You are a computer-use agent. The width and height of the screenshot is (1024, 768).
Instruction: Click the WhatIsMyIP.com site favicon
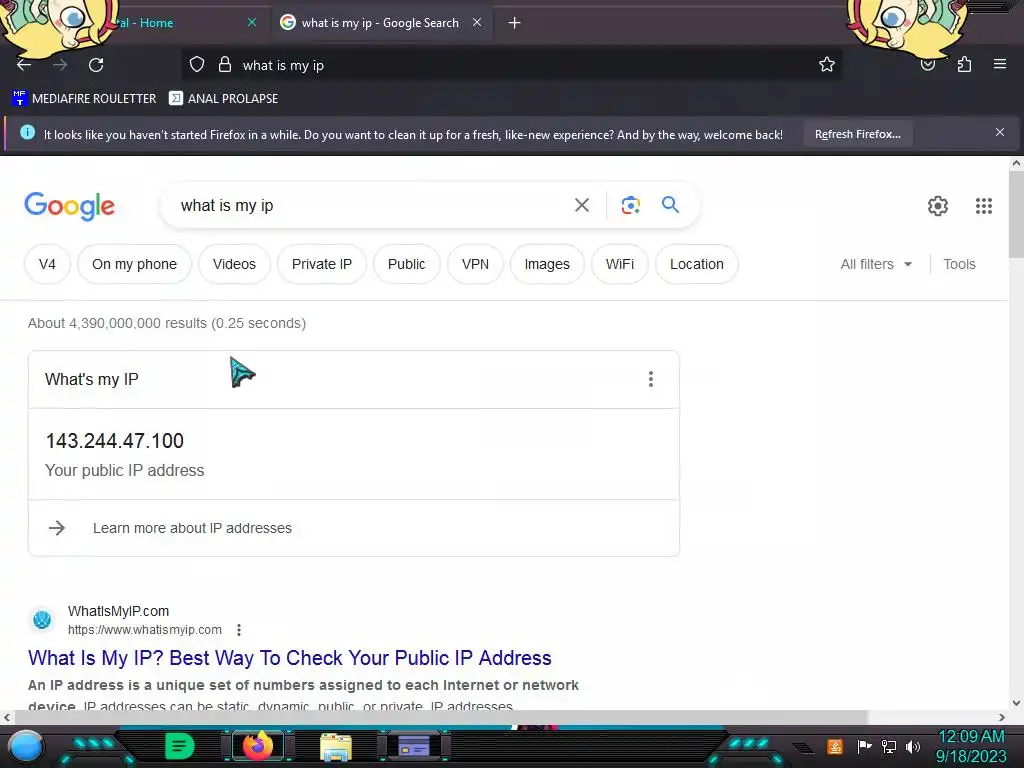[x=42, y=619]
